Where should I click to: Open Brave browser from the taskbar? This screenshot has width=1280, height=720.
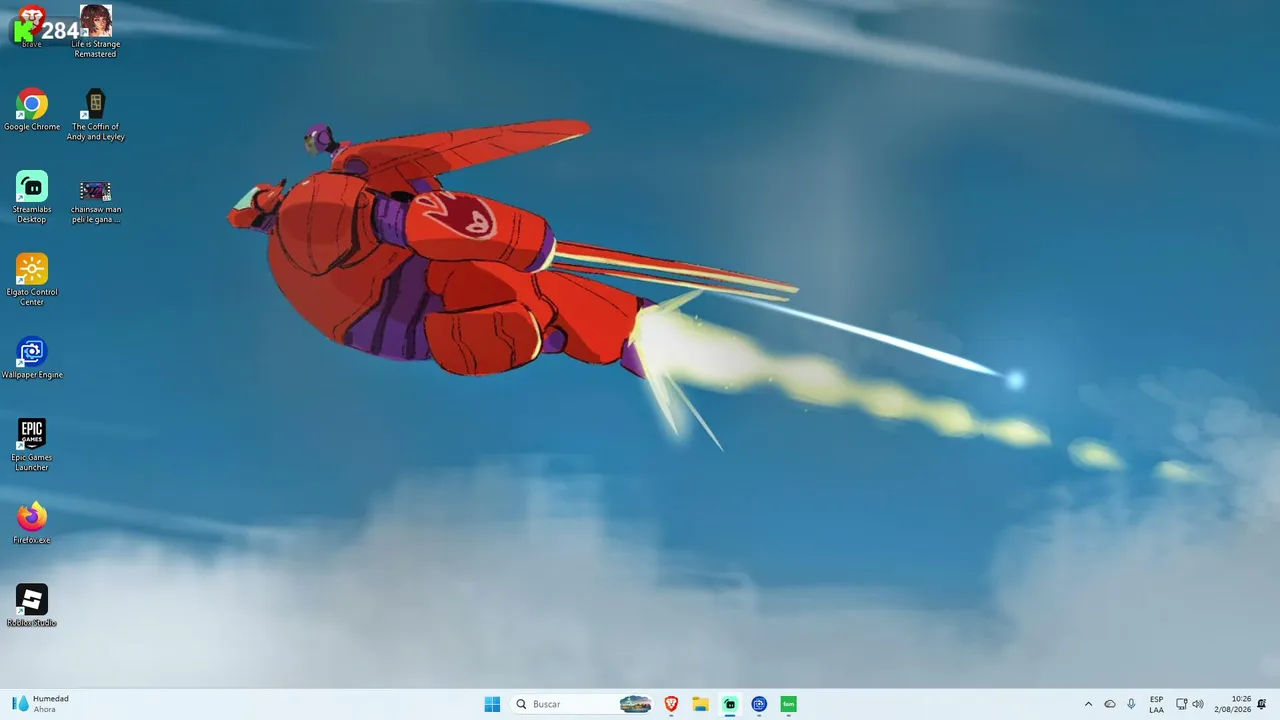click(671, 704)
